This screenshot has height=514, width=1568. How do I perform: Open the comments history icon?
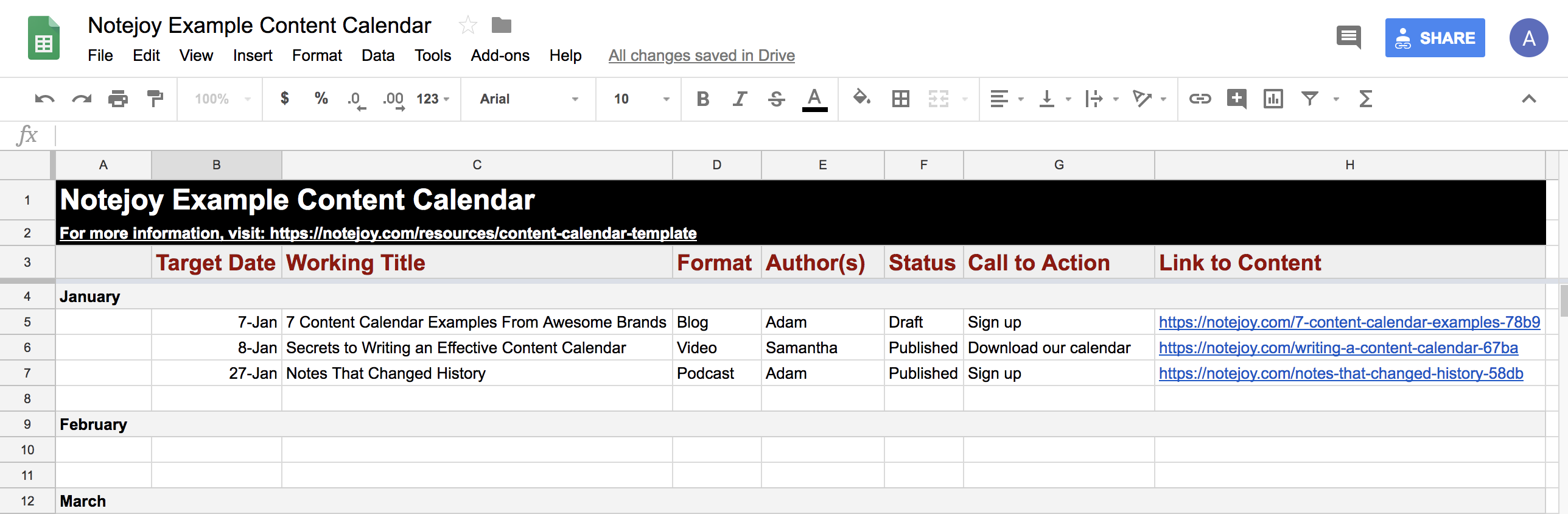pyautogui.click(x=1349, y=38)
